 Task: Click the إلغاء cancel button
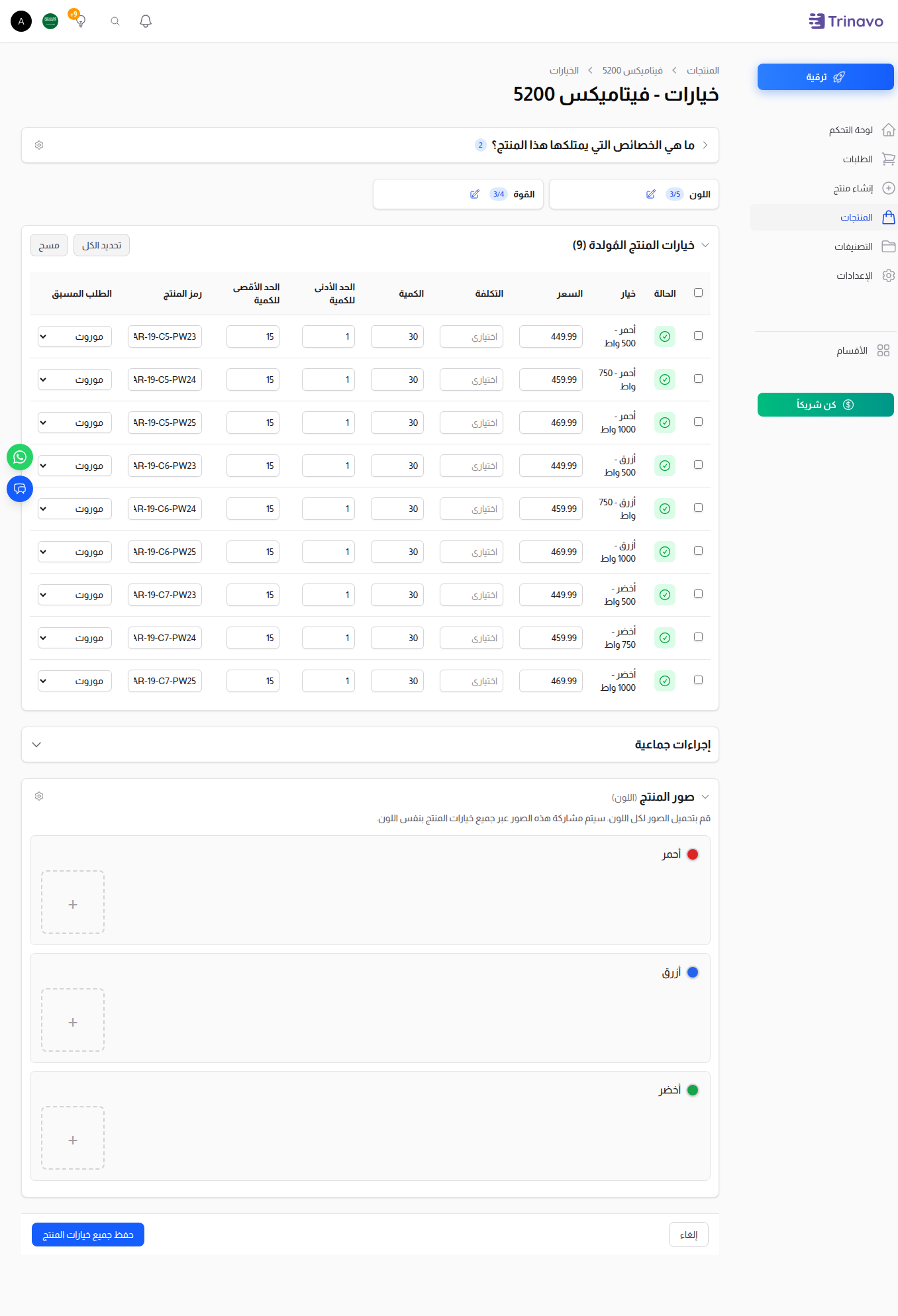[689, 1235]
